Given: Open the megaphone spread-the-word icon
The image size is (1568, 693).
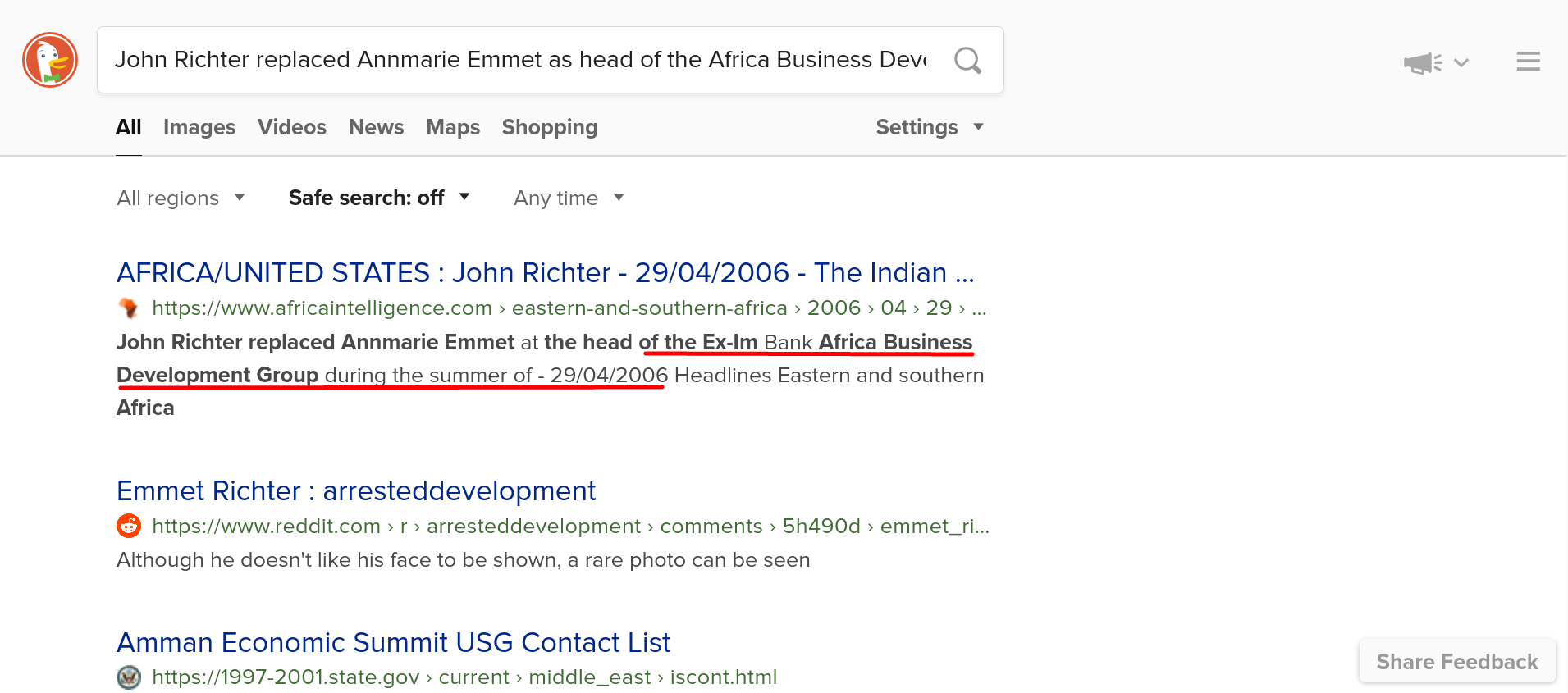Looking at the screenshot, I should (x=1423, y=62).
